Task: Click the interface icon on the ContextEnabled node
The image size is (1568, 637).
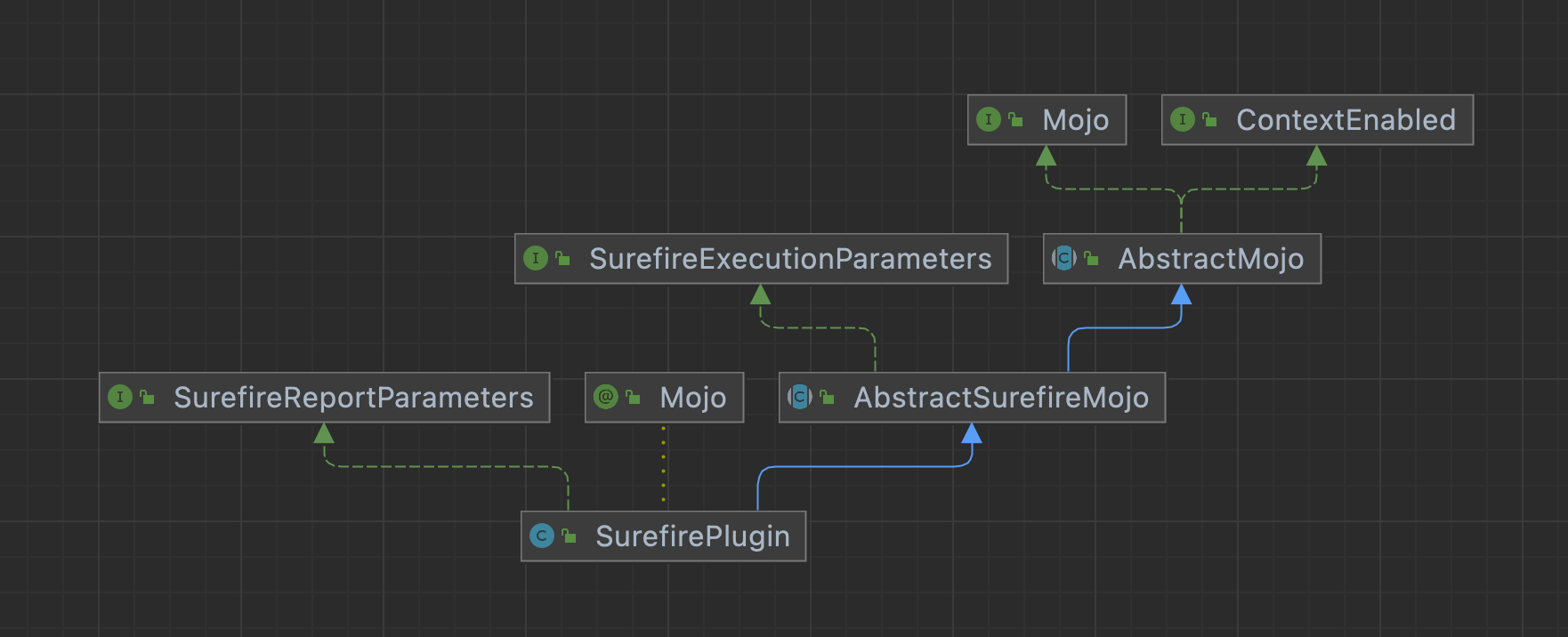Action: 1182,119
